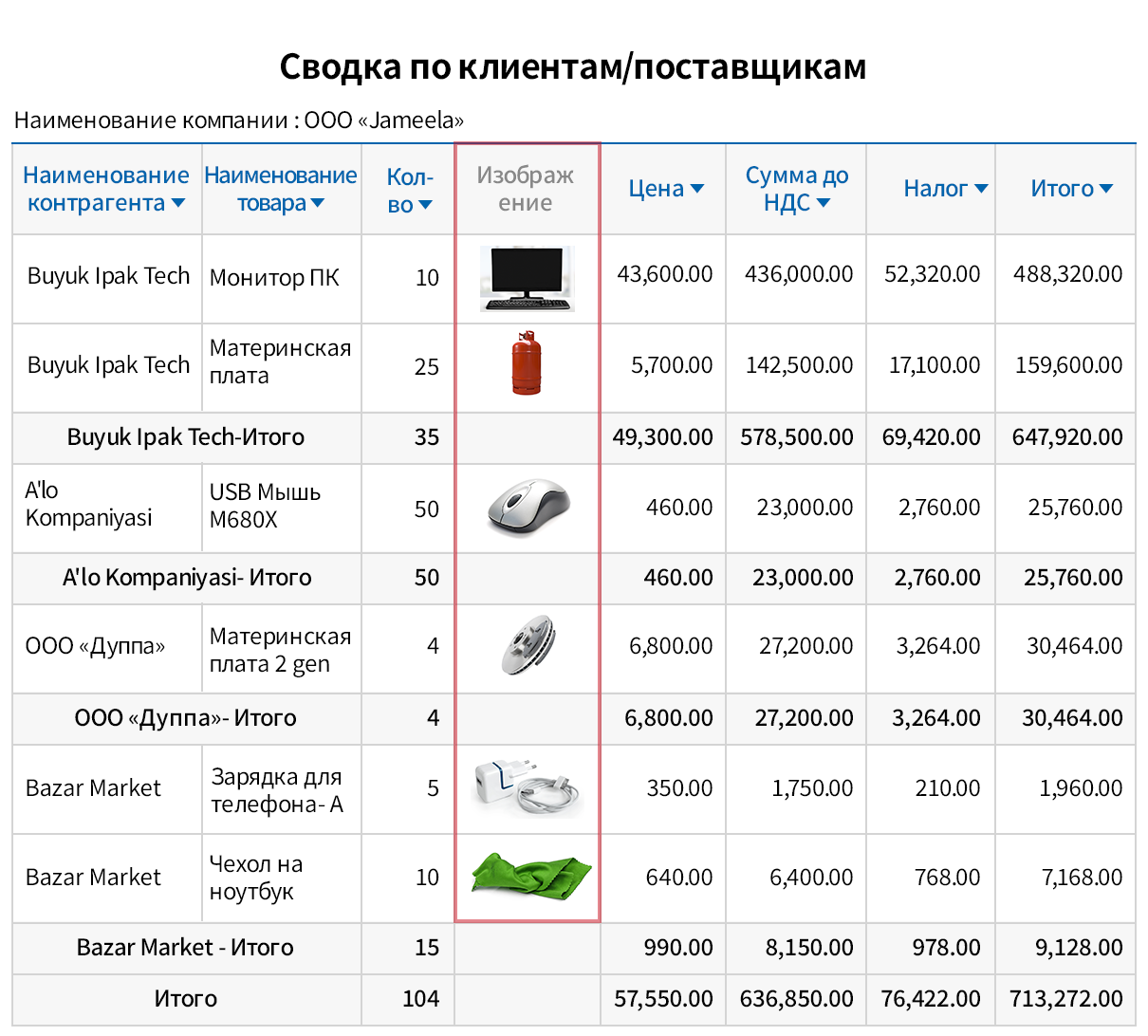Click the phone charger product image
1148x1036 pixels.
pyautogui.click(x=528, y=787)
